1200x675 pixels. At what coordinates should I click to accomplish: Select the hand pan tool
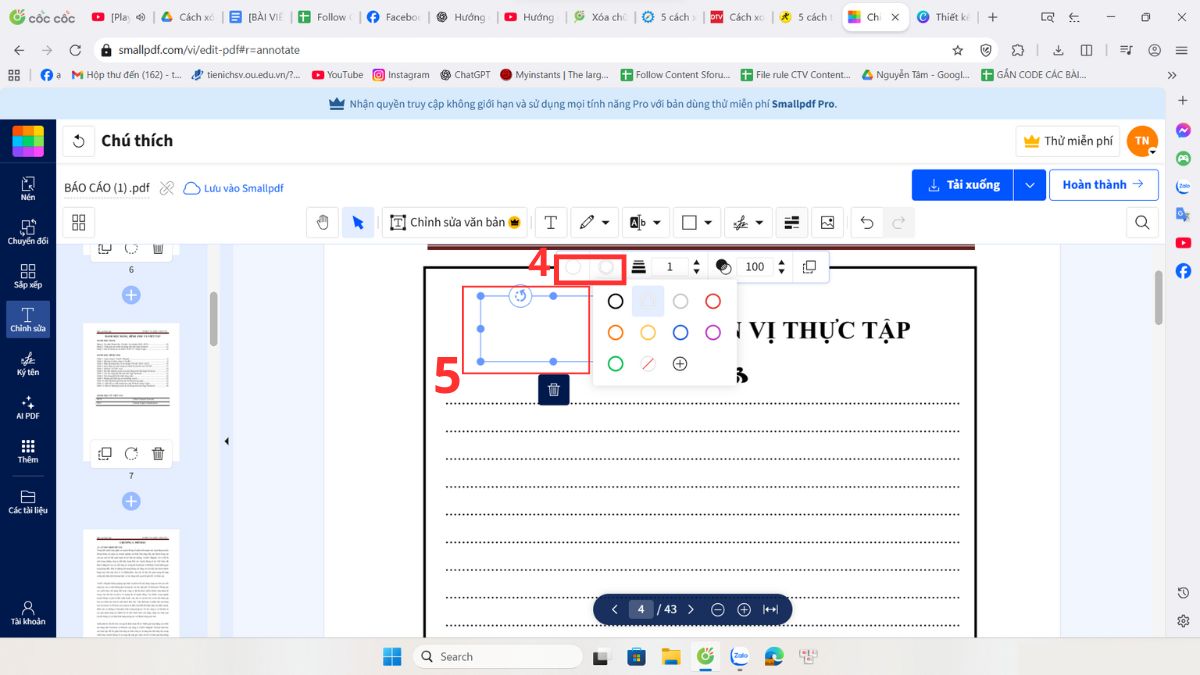322,222
